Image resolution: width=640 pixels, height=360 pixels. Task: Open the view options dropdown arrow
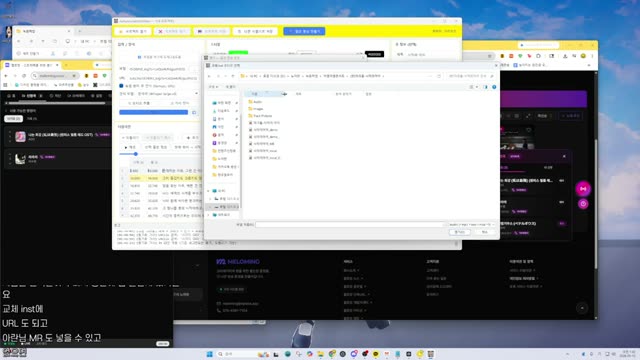(477, 87)
